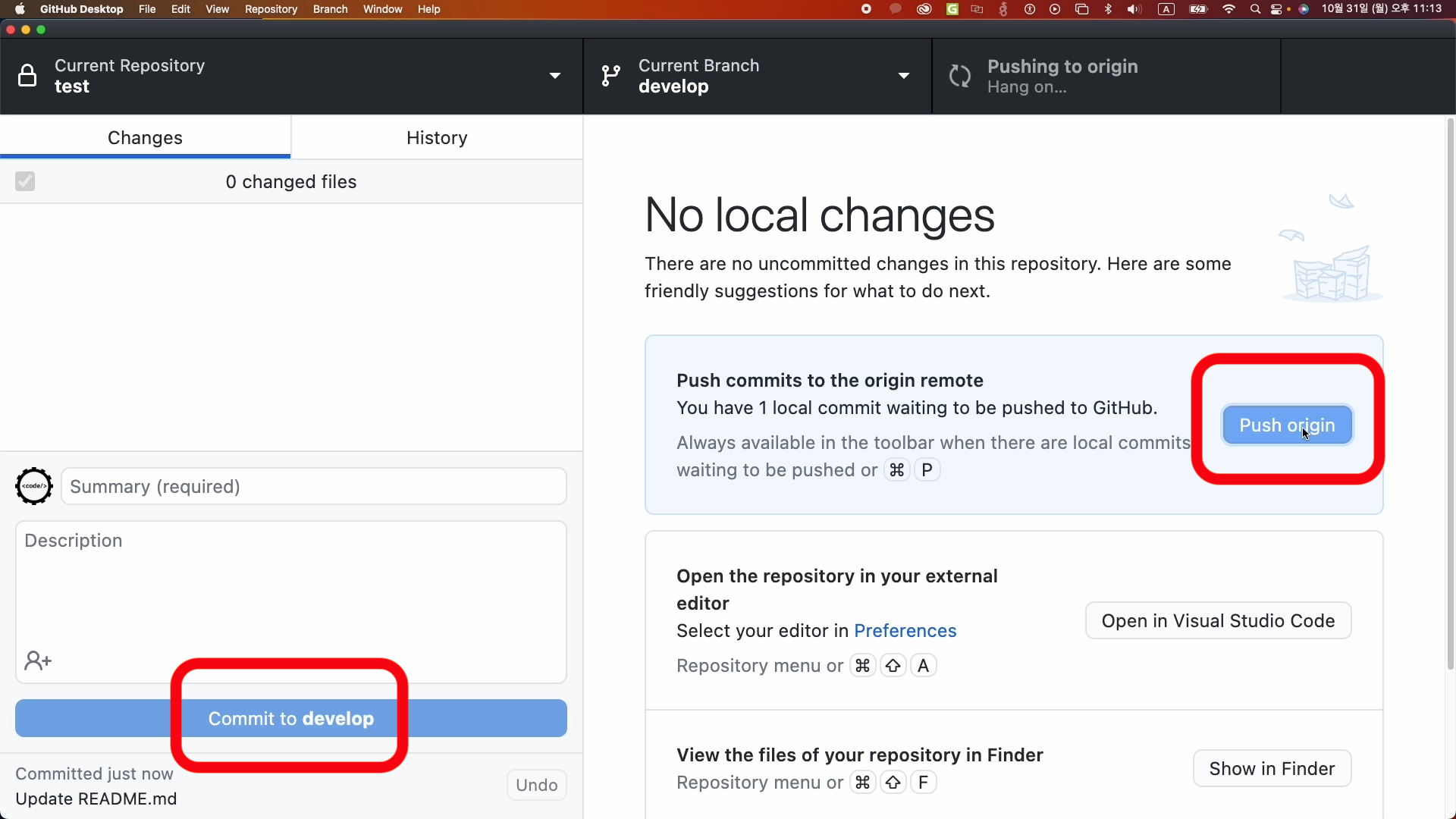Viewport: 1456px width, 819px height.
Task: Click the user avatar beside summary
Action: [x=34, y=486]
